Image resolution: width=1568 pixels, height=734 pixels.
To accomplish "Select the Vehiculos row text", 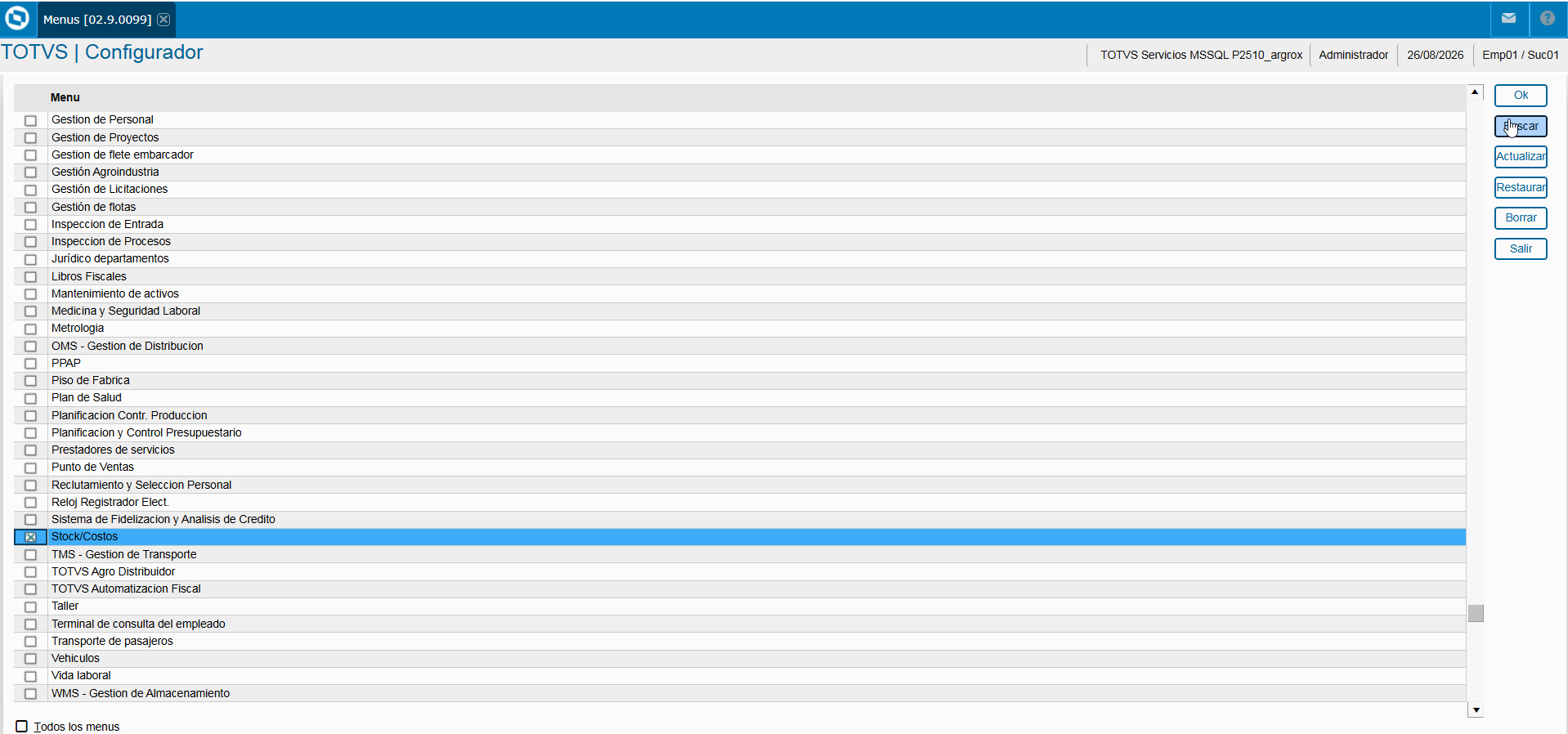I will 75,658.
